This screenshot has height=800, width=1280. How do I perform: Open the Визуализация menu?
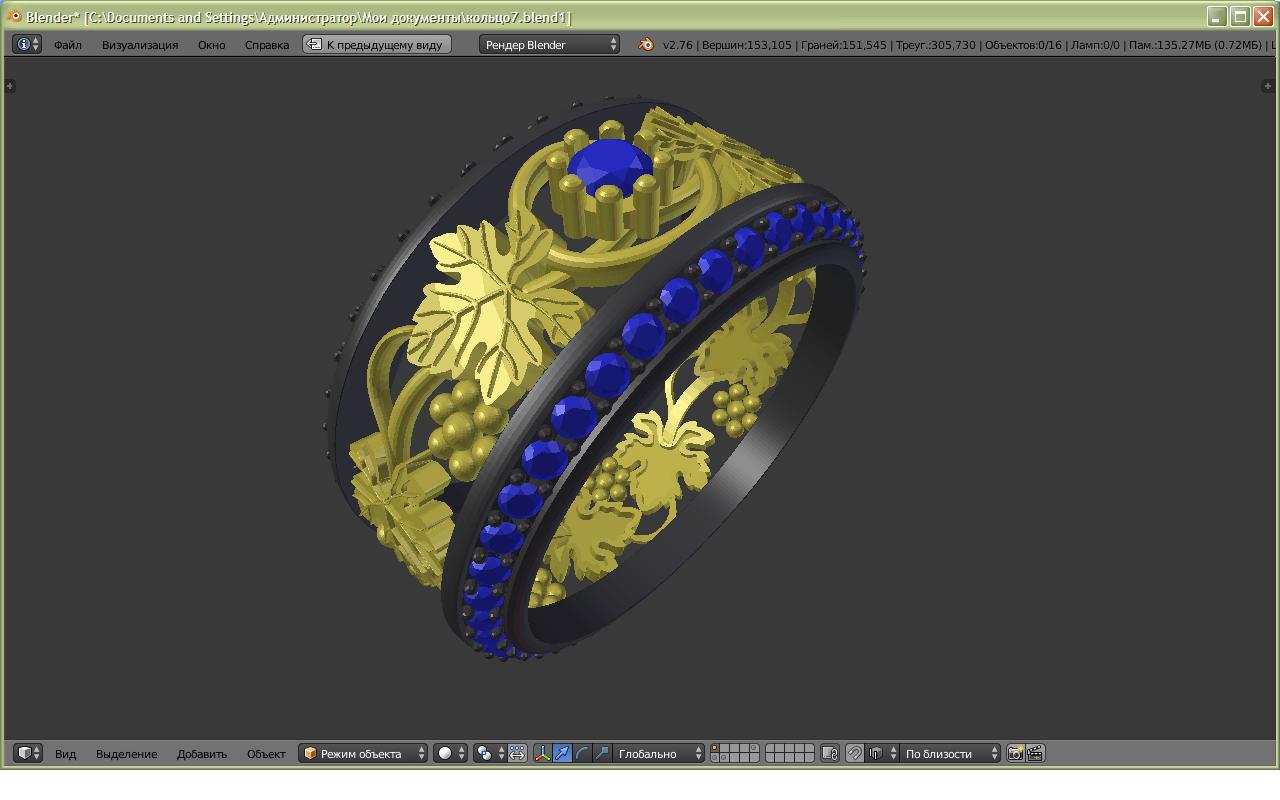tap(140, 45)
